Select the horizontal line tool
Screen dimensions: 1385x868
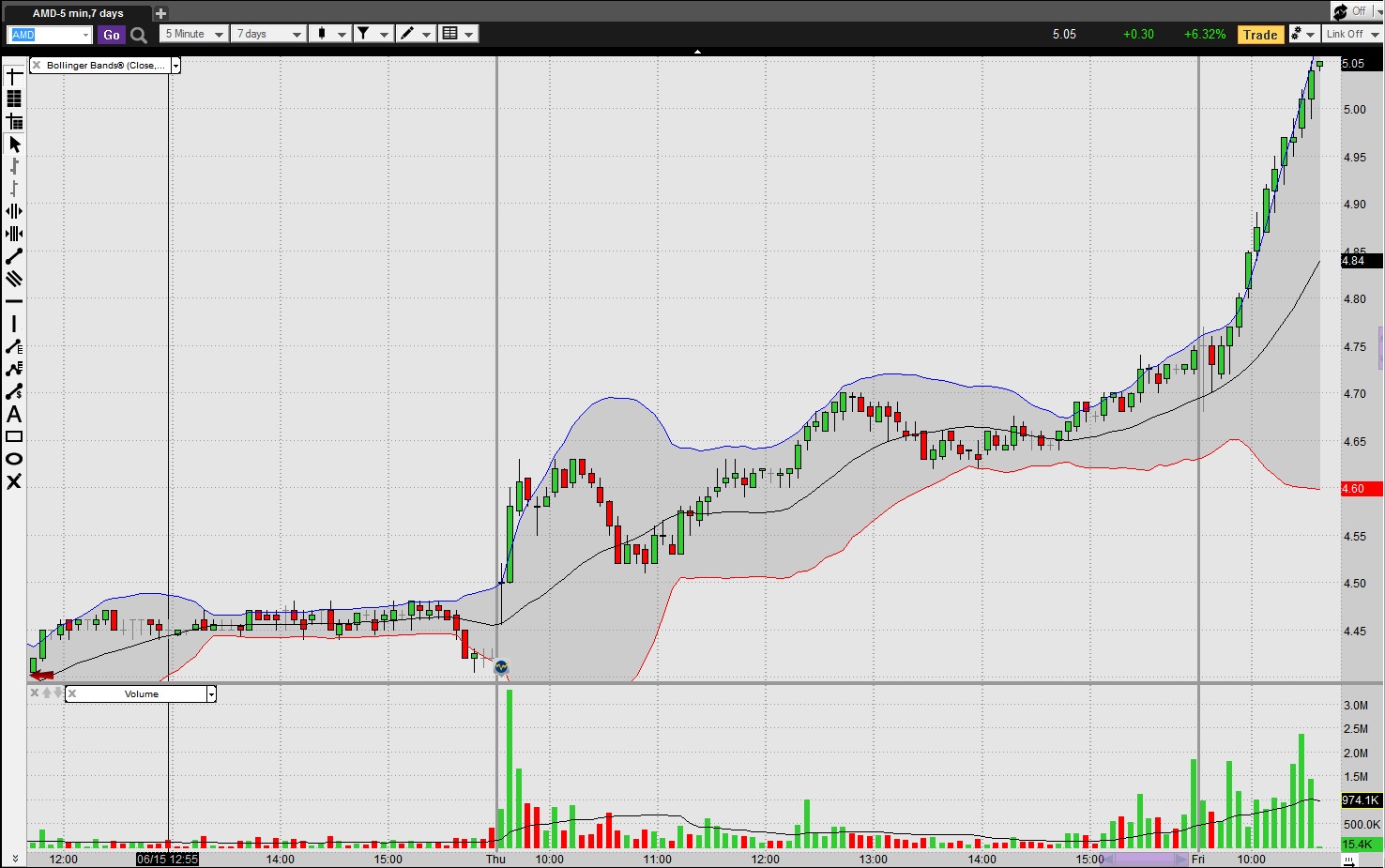tap(14, 301)
